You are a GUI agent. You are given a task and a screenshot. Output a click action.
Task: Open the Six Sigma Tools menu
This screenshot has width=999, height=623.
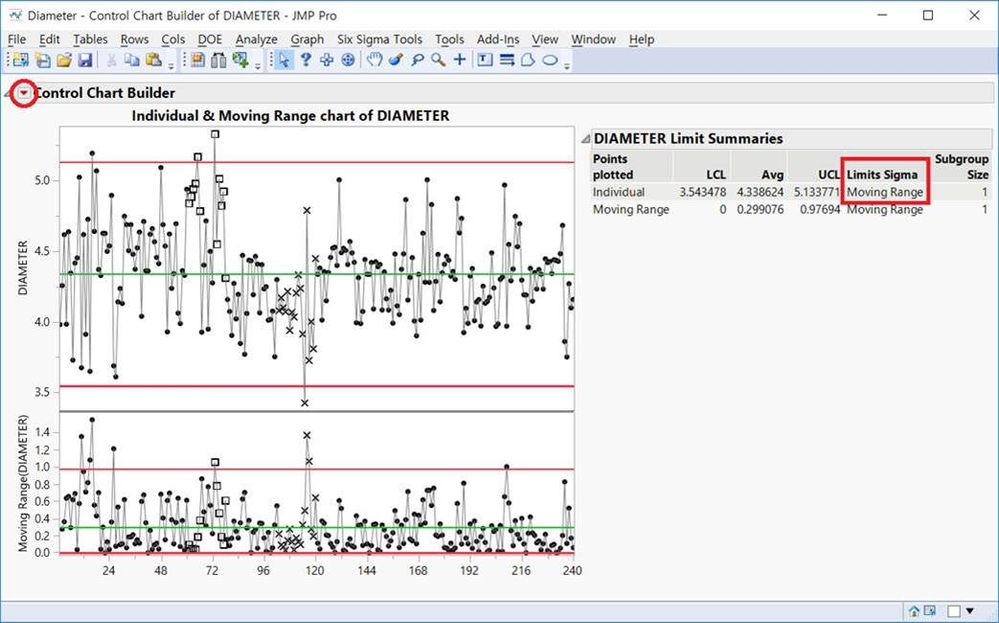(x=379, y=39)
